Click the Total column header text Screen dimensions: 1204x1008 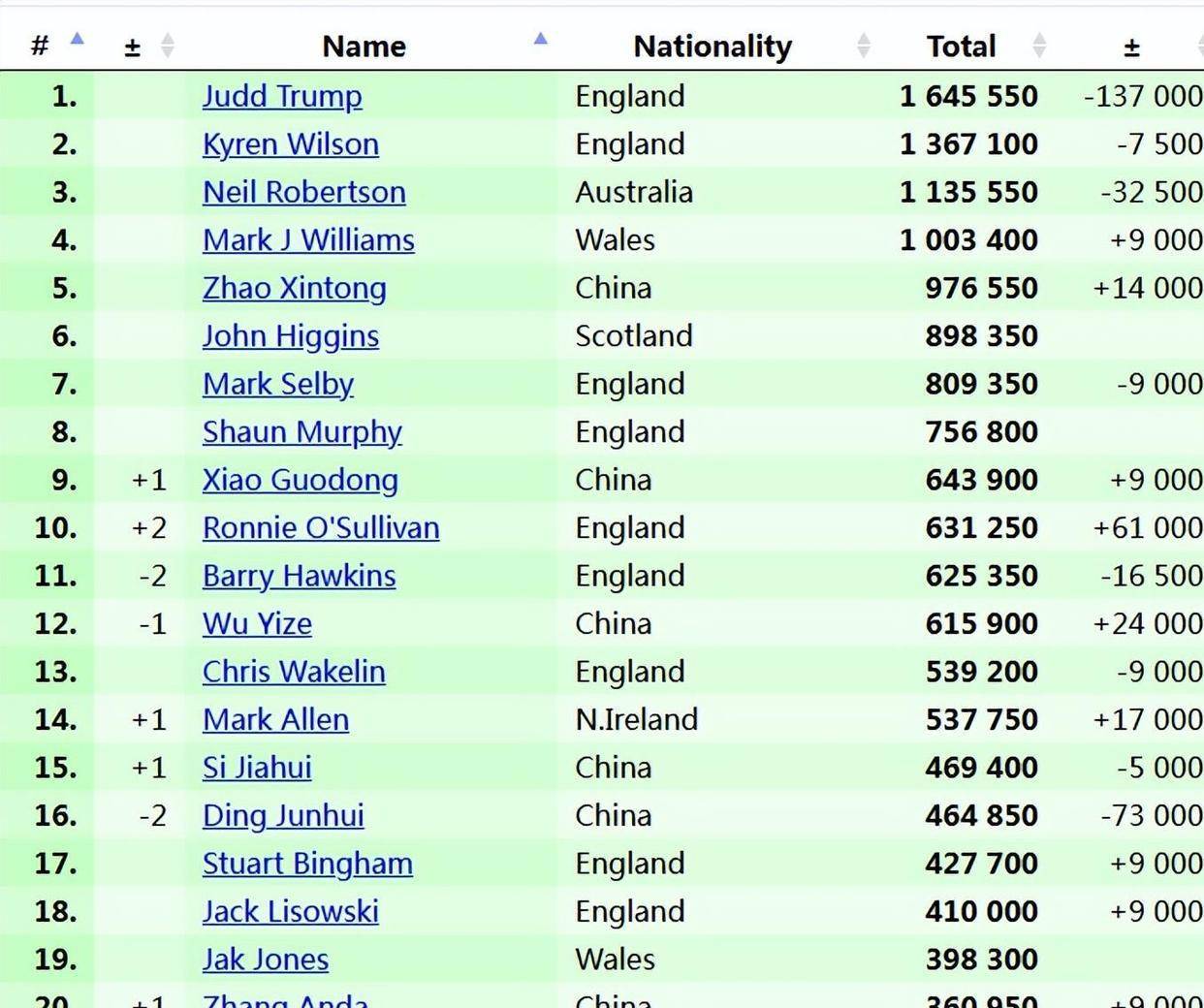[961, 46]
